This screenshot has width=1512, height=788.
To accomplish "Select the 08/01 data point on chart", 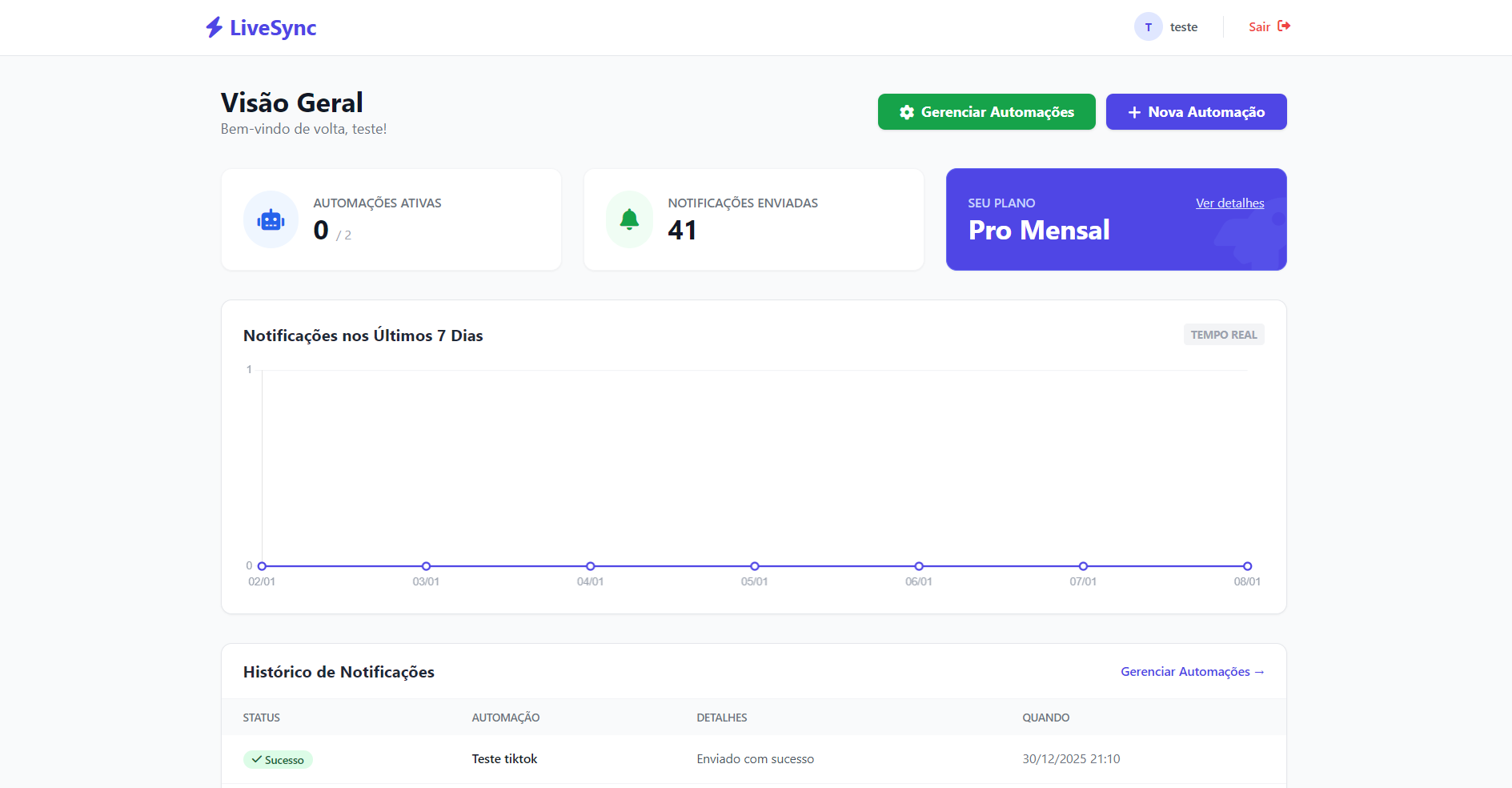I will pyautogui.click(x=1247, y=566).
